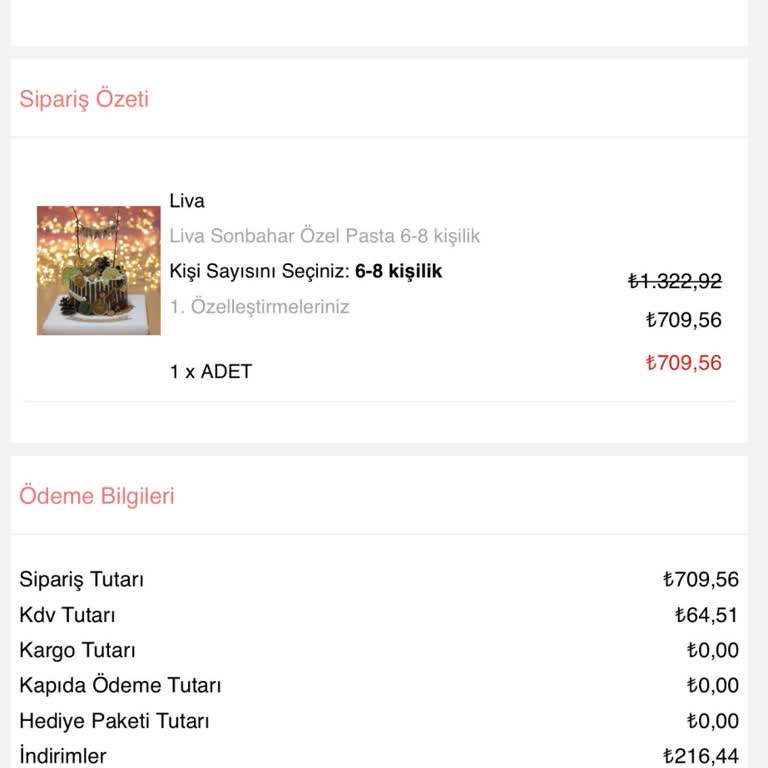
Task: Click the crossed-out ₺1.322,92 original price
Action: tap(674, 282)
